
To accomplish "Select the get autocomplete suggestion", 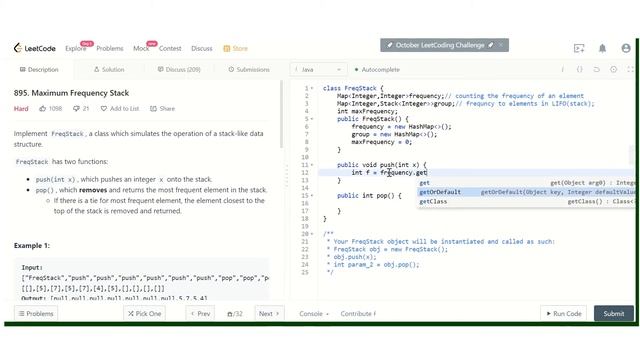I will click(x=527, y=183).
